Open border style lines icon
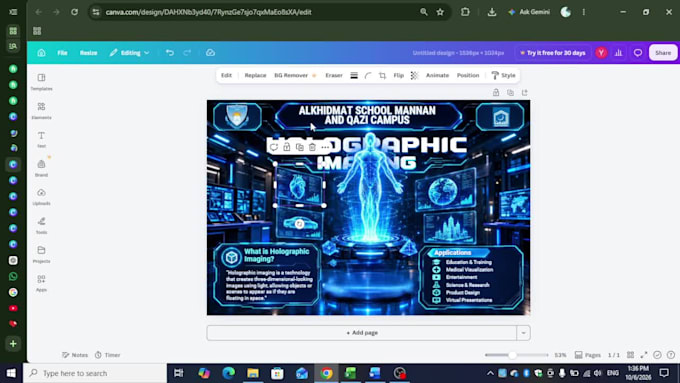This screenshot has width=680, height=383. [354, 75]
